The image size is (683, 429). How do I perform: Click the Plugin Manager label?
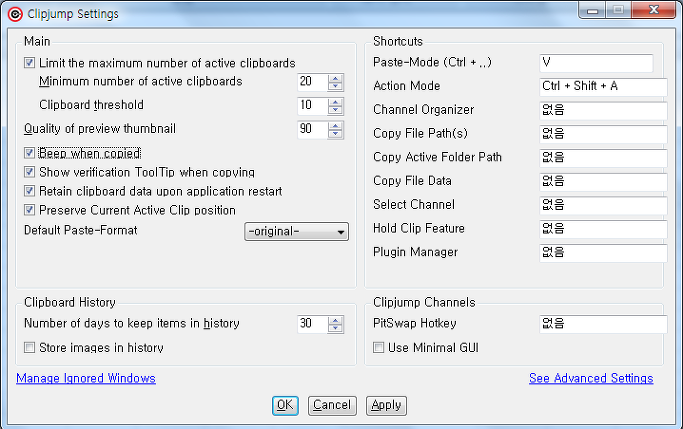pyautogui.click(x=416, y=252)
